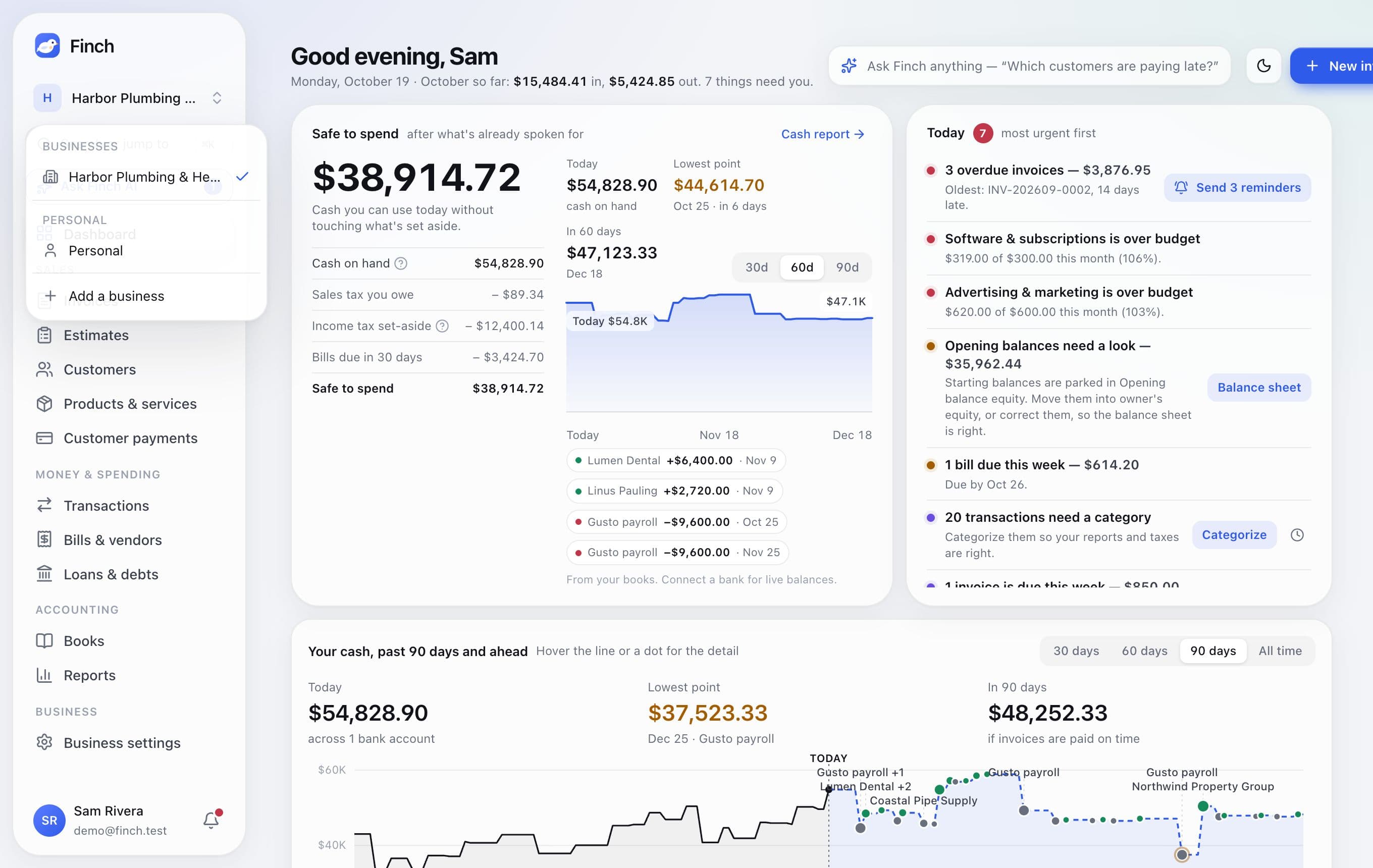Click Send 3 reminders button
The width and height of the screenshot is (1373, 868).
1237,188
